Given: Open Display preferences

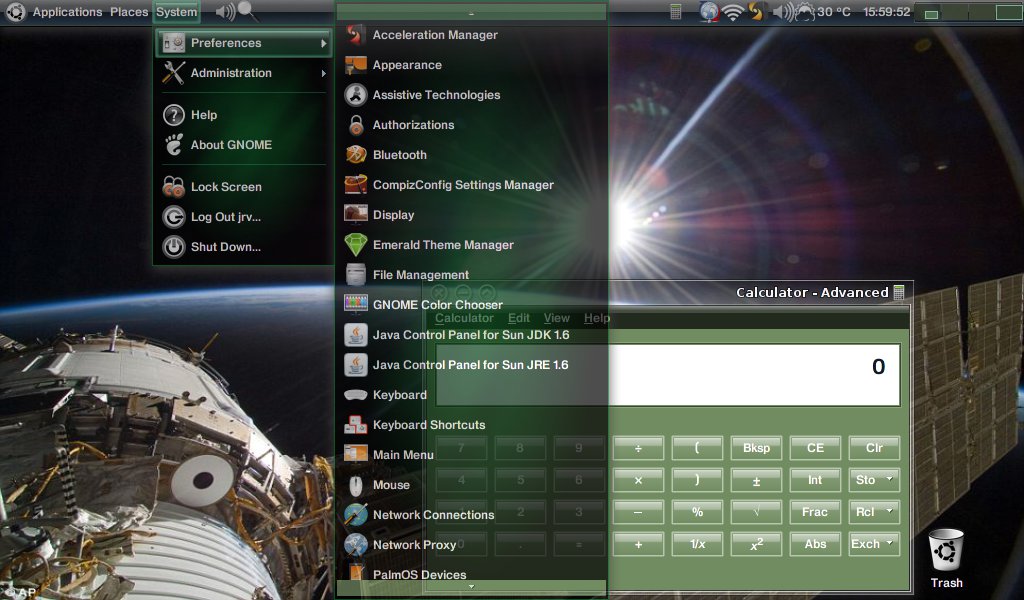Looking at the screenshot, I should tap(472, 215).
